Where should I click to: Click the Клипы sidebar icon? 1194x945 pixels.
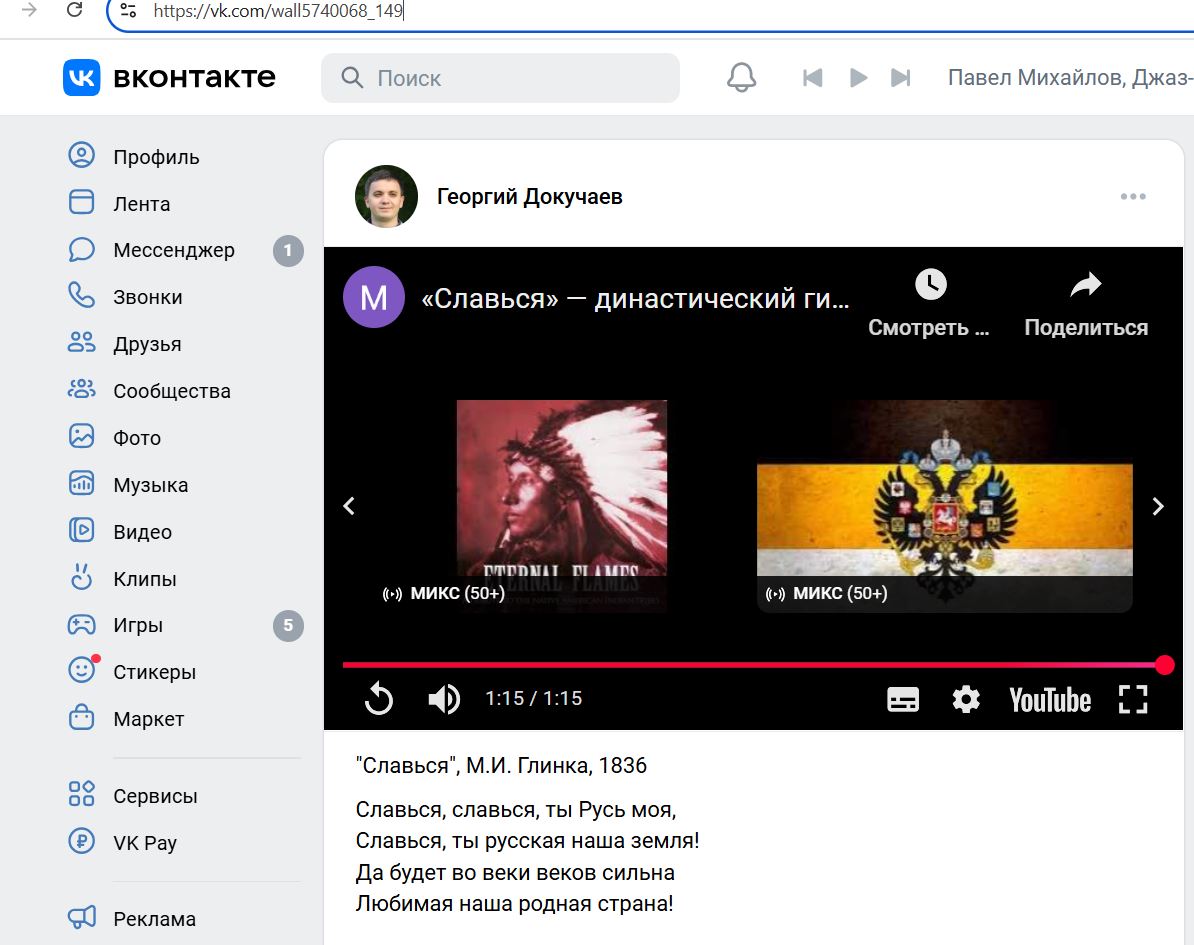81,577
